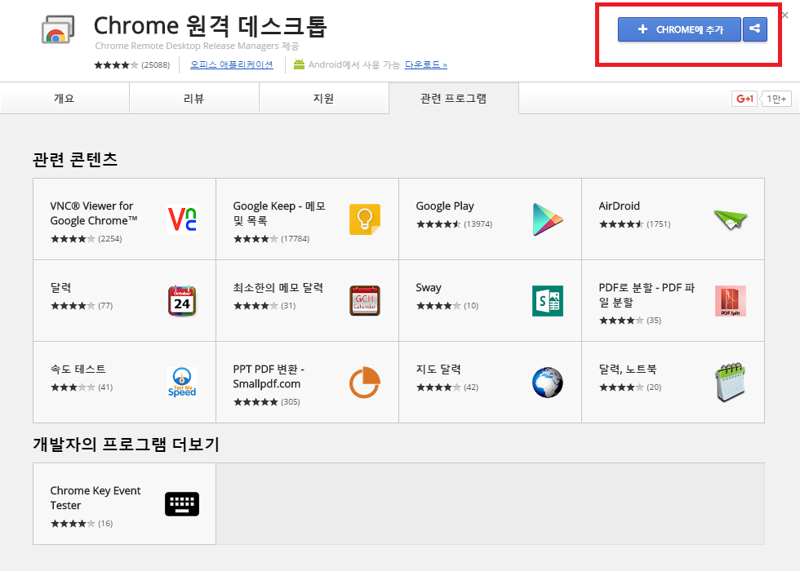Open the 다운로드 Android link

(x=426, y=65)
